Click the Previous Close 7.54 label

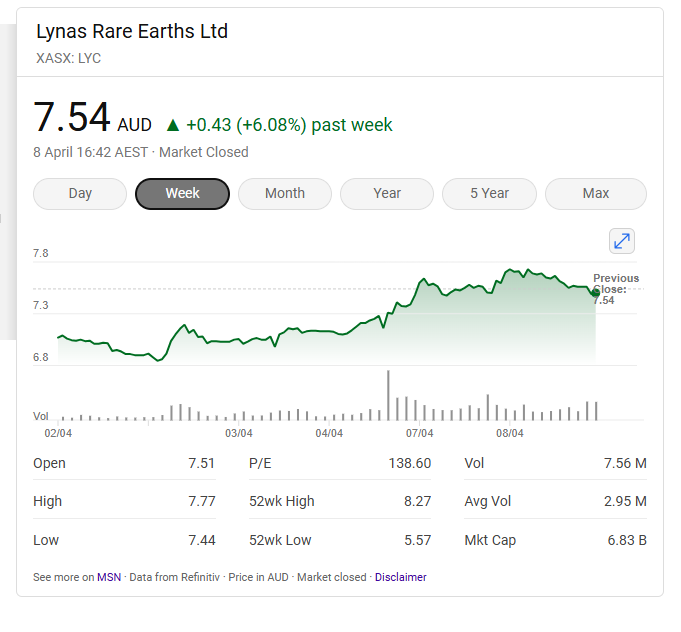pos(616,289)
